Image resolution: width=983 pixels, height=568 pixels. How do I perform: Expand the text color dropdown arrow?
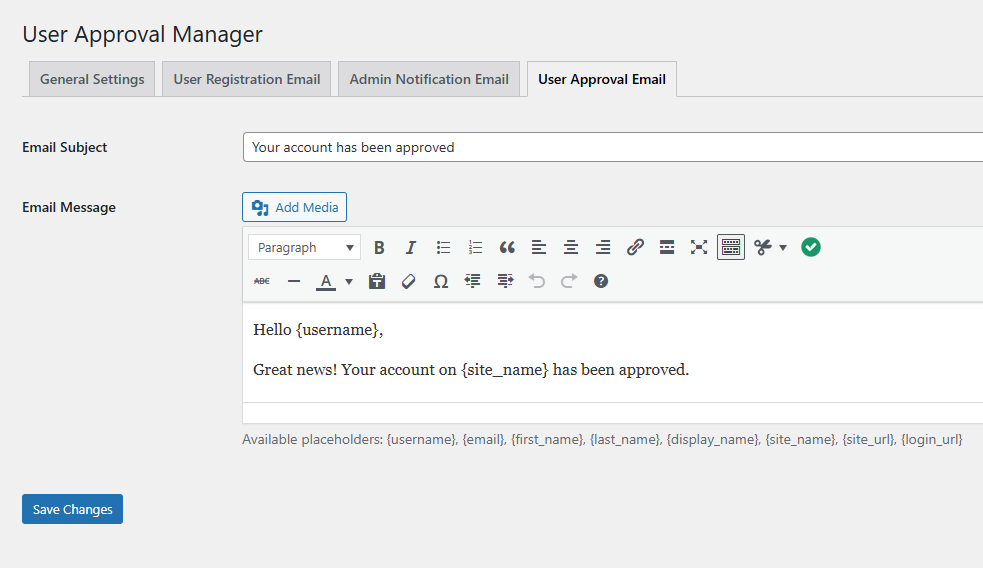click(349, 281)
